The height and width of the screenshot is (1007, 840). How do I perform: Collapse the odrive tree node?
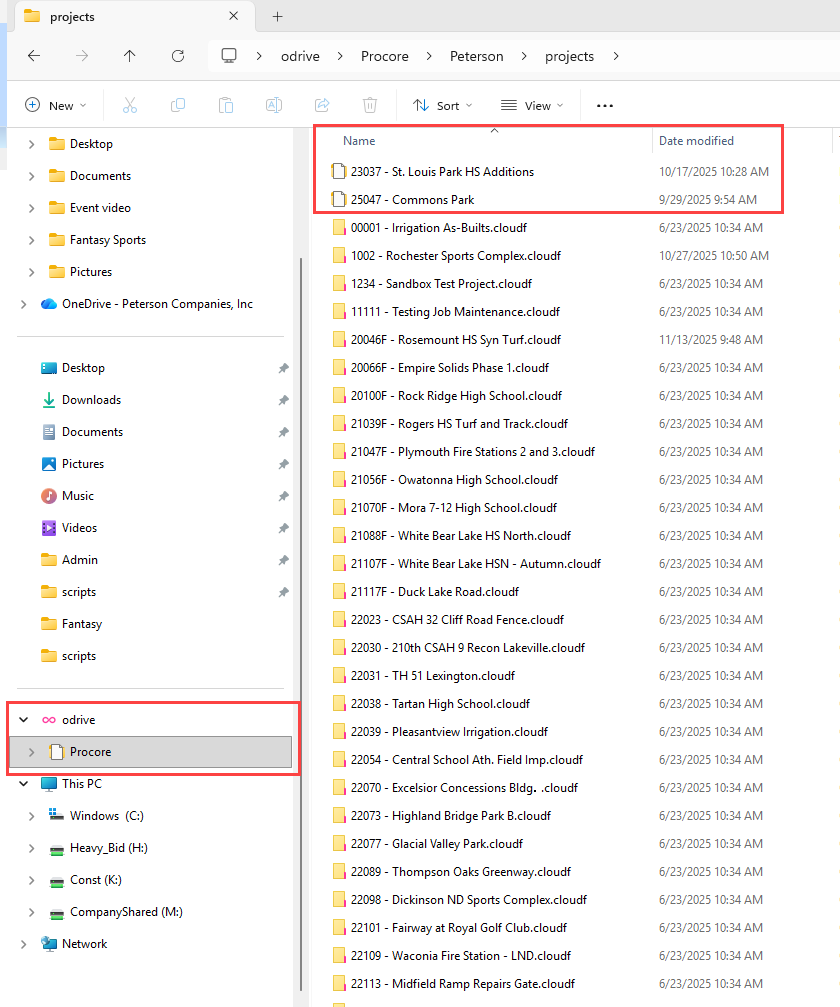coord(23,720)
